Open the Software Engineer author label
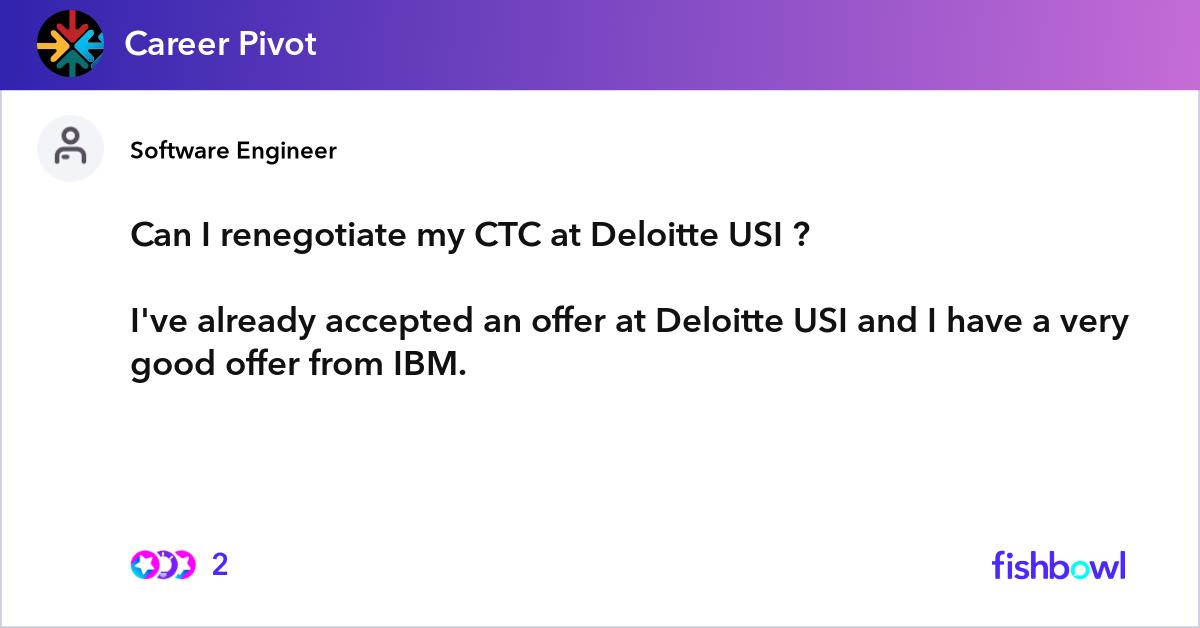Image resolution: width=1200 pixels, height=628 pixels. tap(233, 151)
